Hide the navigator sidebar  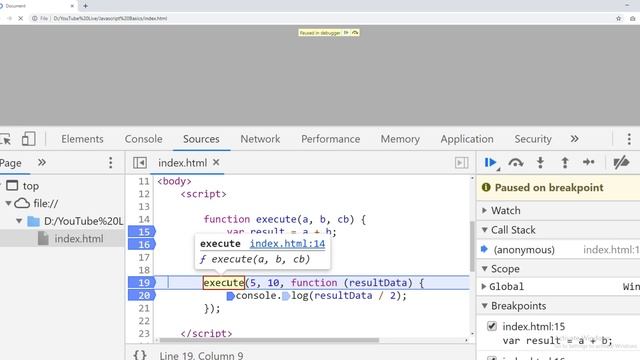[140, 162]
